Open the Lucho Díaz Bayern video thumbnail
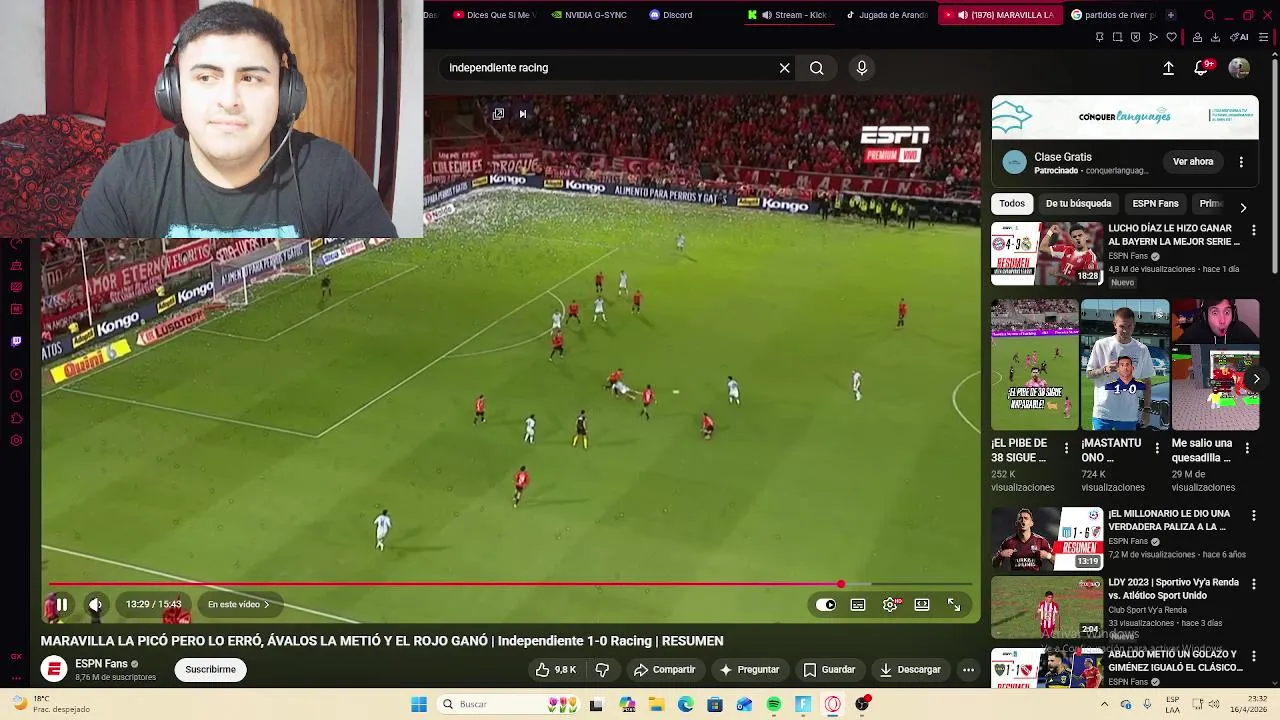Screen dimensions: 1280x720 tap(1046, 254)
